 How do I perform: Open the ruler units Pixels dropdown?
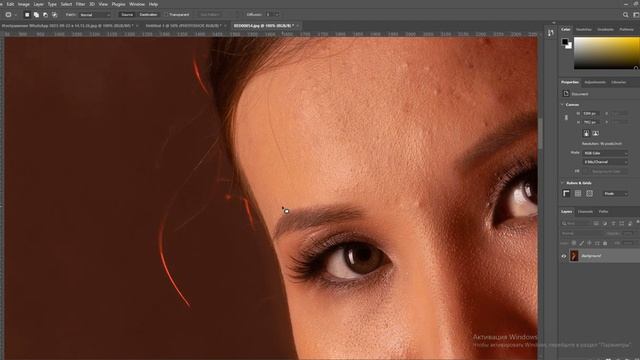click(616, 193)
